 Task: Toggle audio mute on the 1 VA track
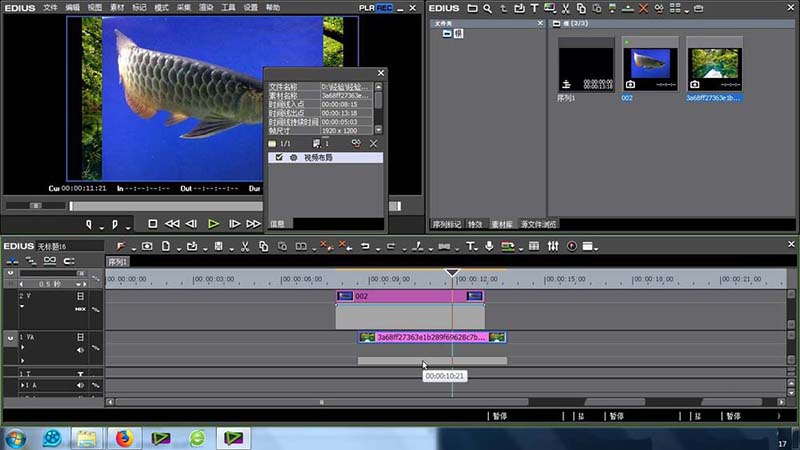[81, 350]
